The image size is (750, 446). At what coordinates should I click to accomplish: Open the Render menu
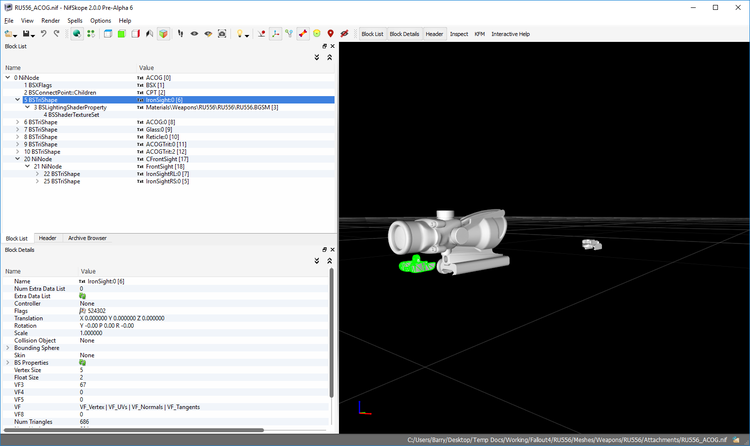[x=50, y=21]
